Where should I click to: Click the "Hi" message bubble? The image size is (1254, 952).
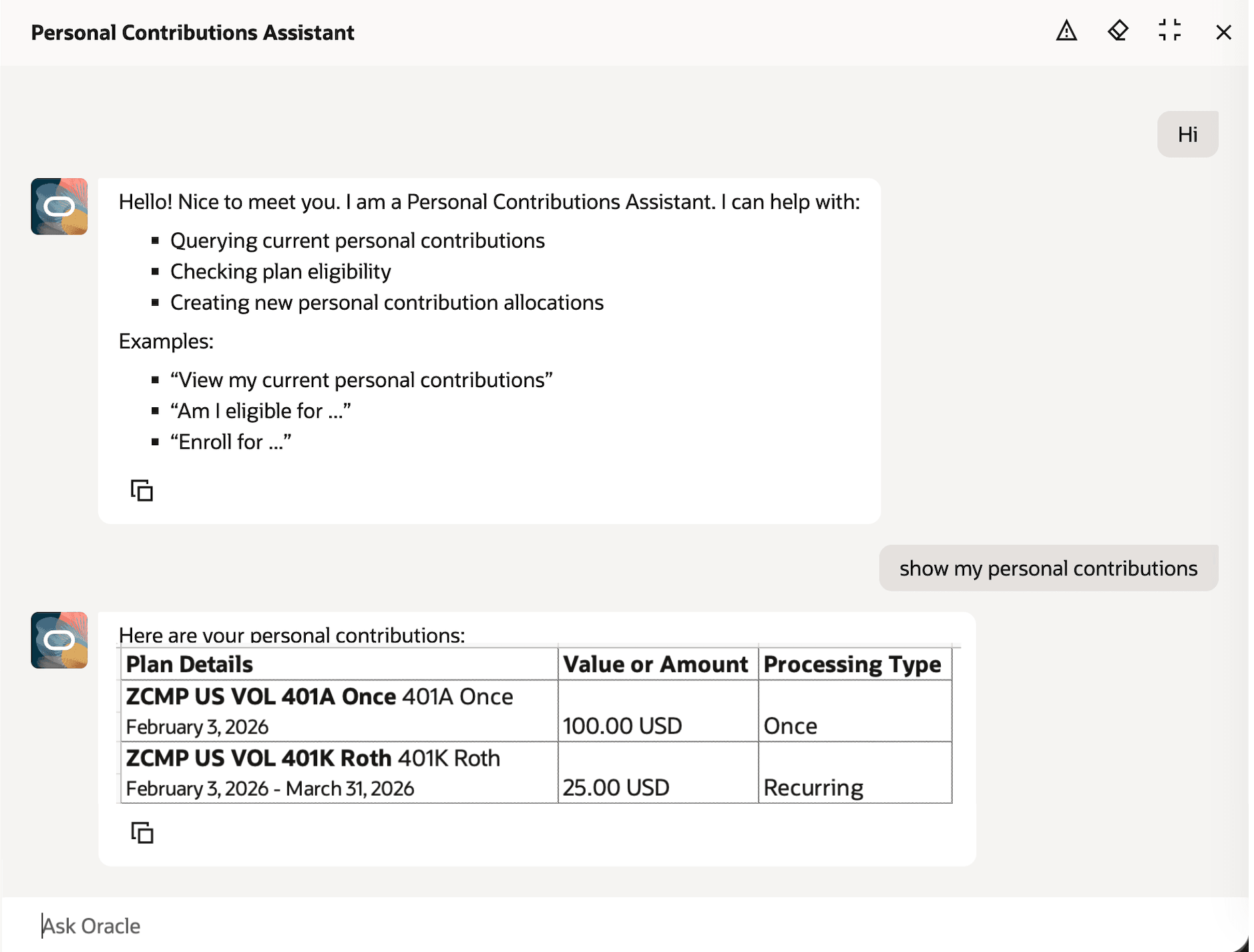pos(1188,134)
